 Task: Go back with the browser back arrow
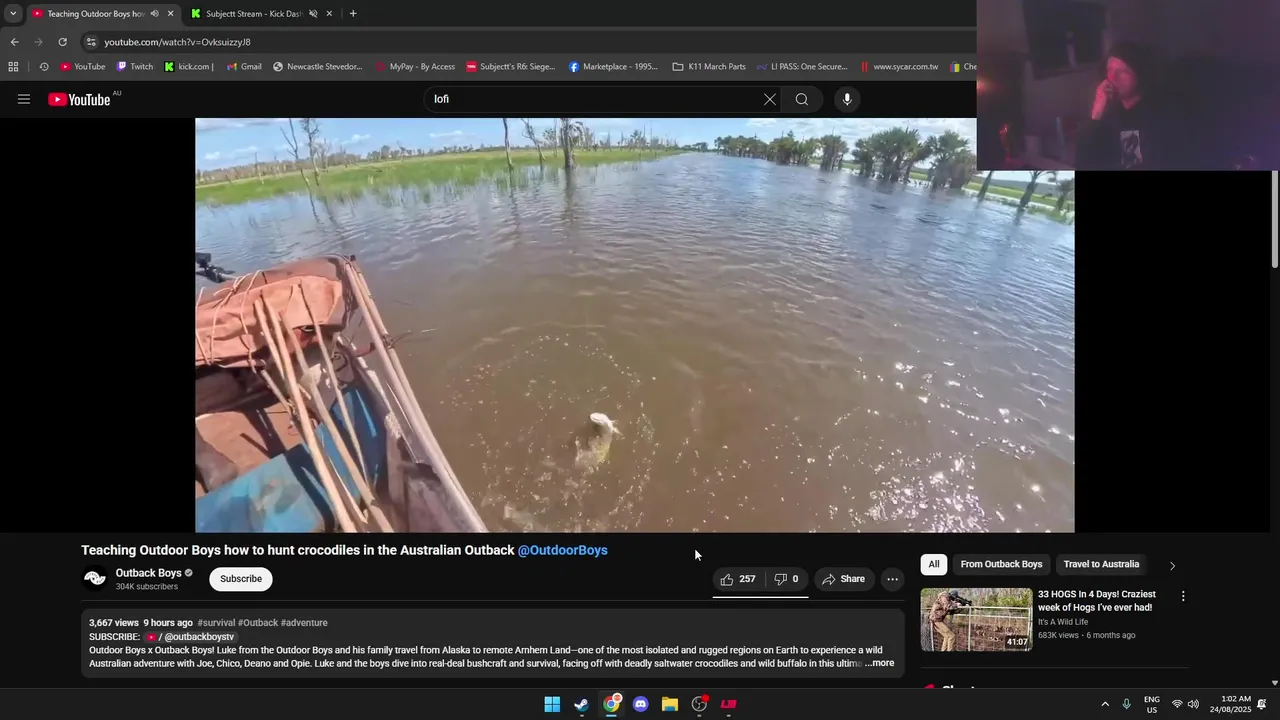pos(14,42)
